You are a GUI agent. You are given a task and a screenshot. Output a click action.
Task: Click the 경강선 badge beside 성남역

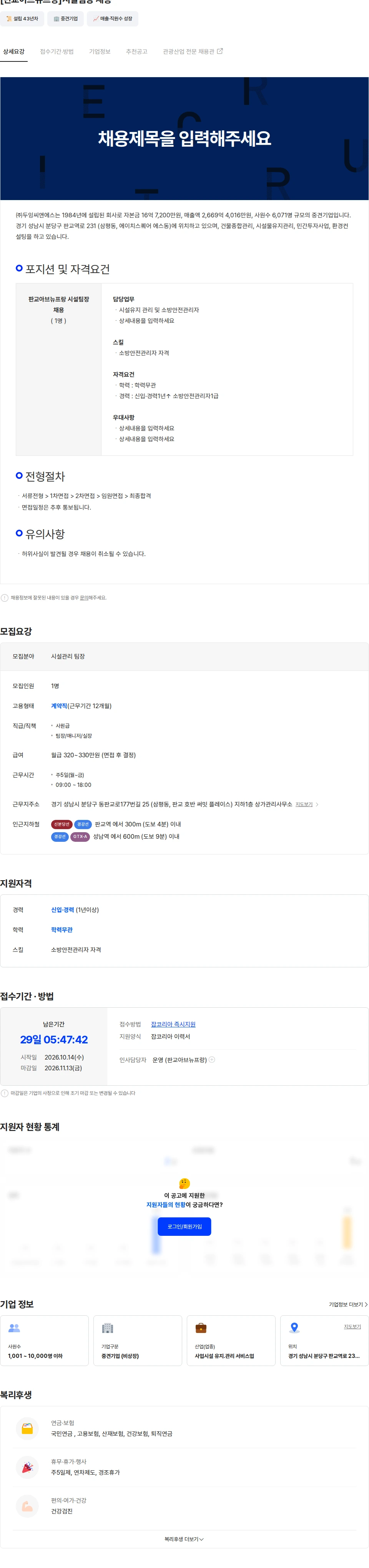coord(60,837)
